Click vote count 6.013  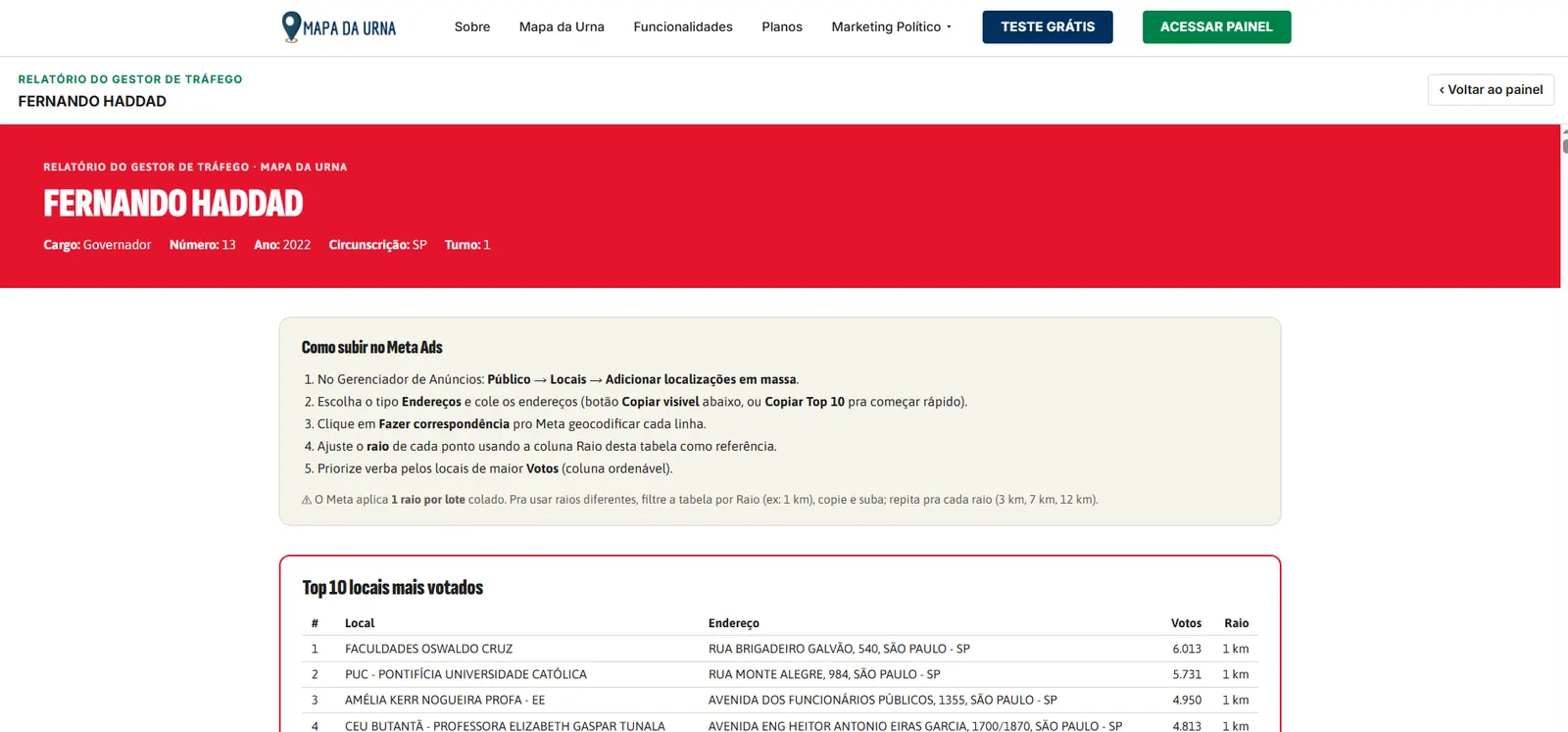pyautogui.click(x=1187, y=649)
